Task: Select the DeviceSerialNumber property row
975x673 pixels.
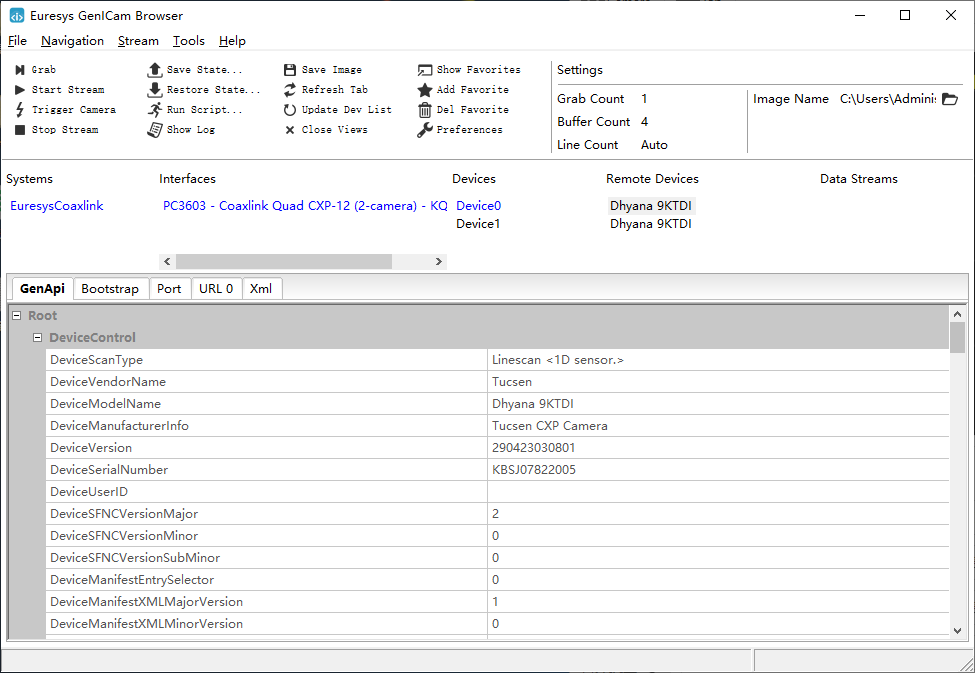Action: pos(497,470)
